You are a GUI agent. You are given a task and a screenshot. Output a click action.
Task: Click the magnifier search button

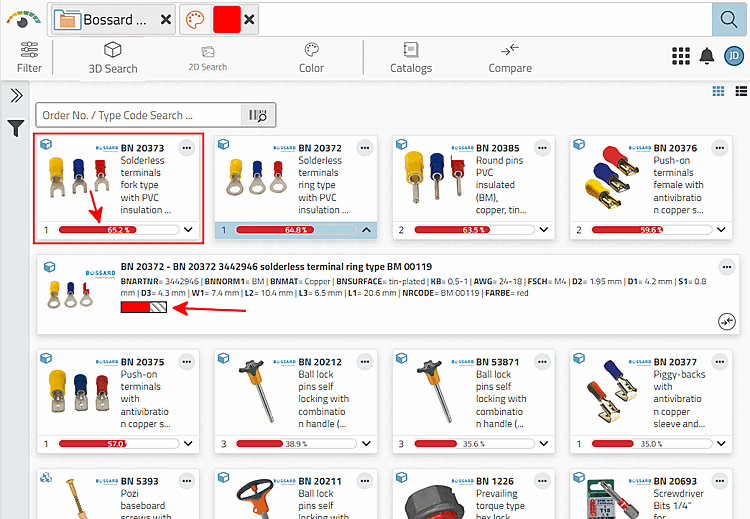(x=728, y=20)
